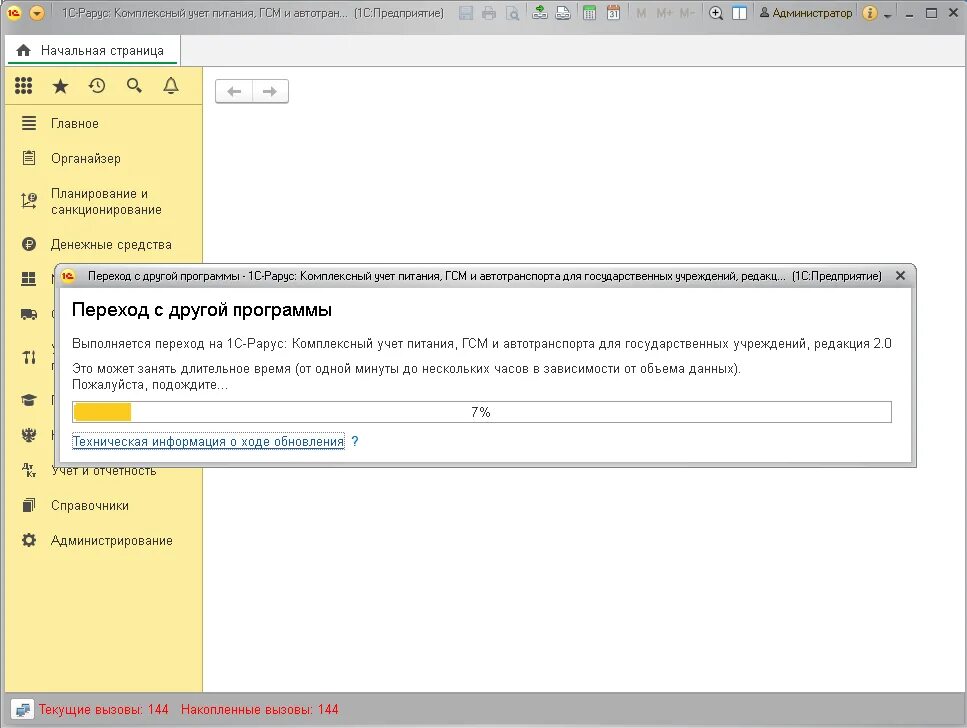
Task: Click the follow link toolbar icon
Action: 562,13
